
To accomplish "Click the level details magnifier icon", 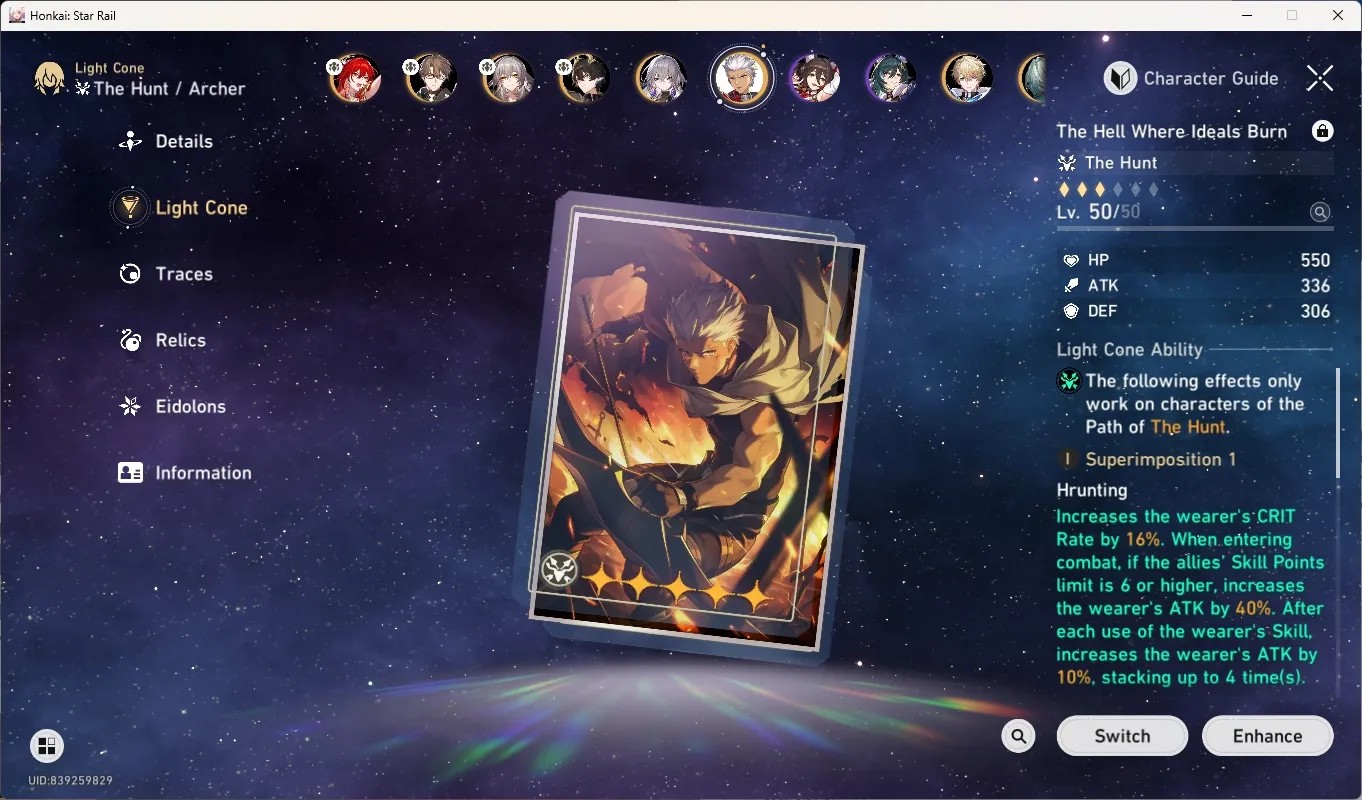I will (1320, 212).
